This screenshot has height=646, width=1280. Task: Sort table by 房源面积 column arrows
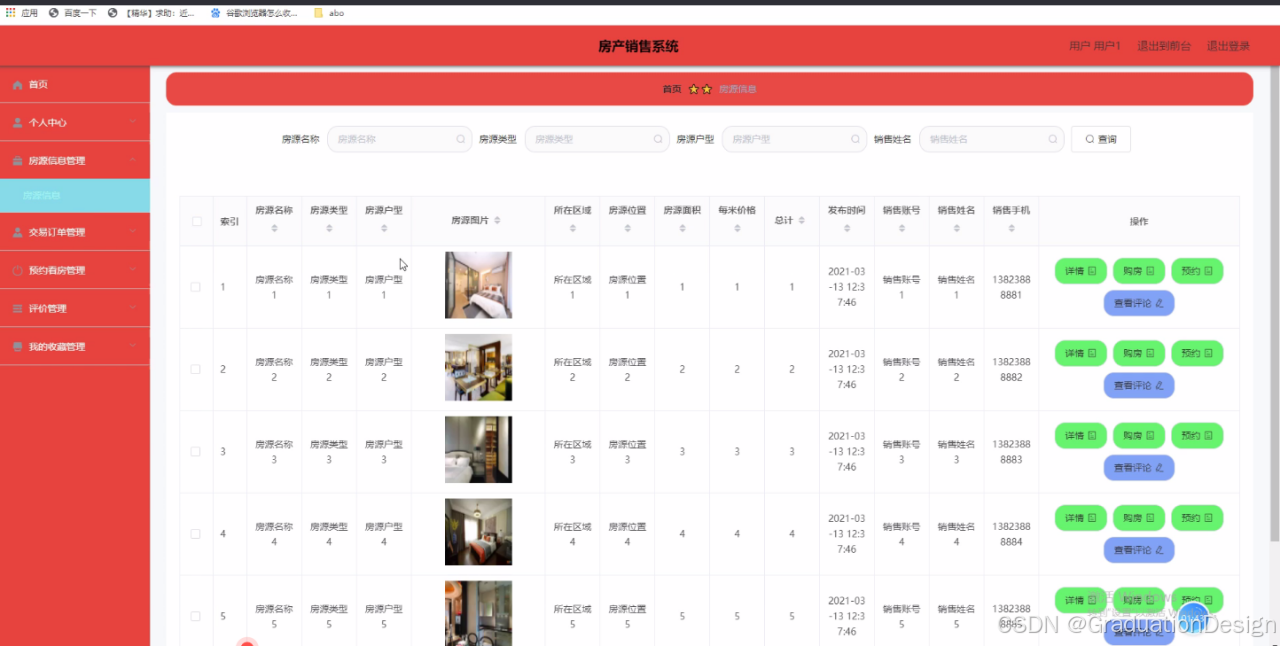pos(682,229)
